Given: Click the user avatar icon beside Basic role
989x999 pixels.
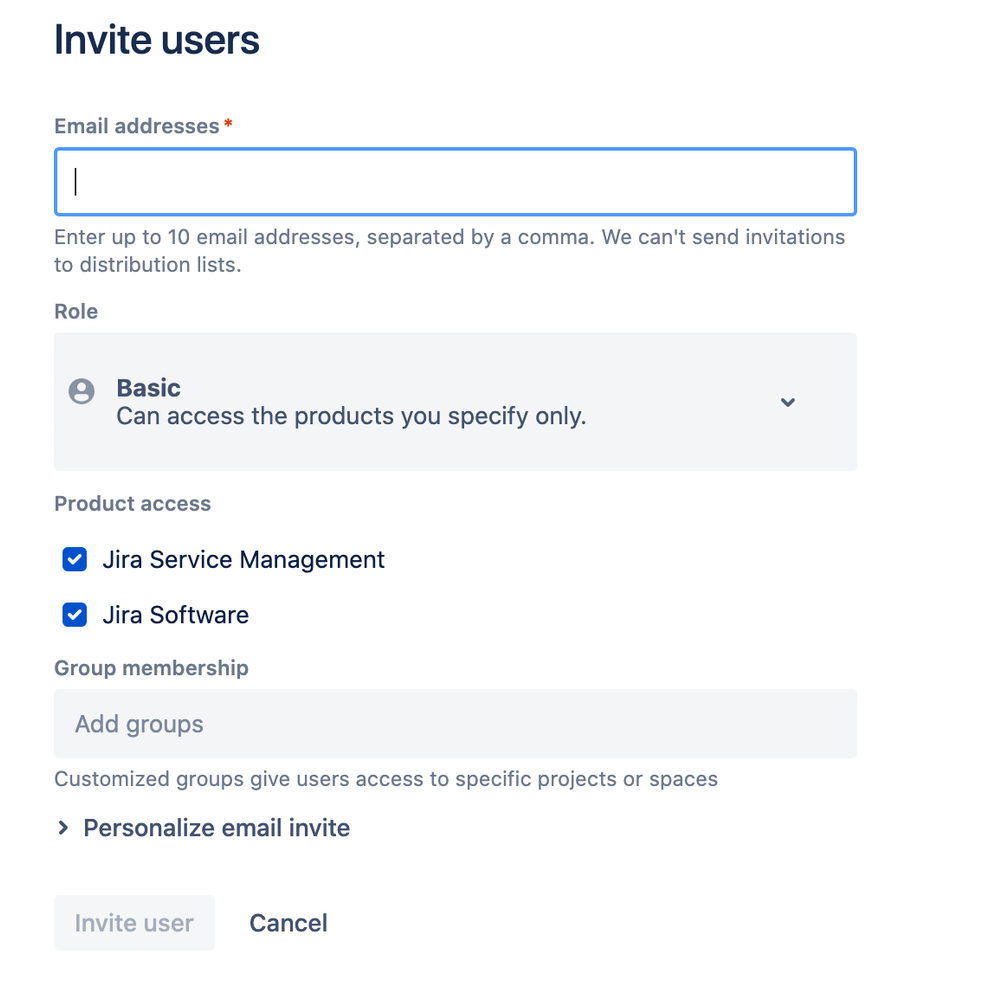Looking at the screenshot, I should (x=82, y=391).
